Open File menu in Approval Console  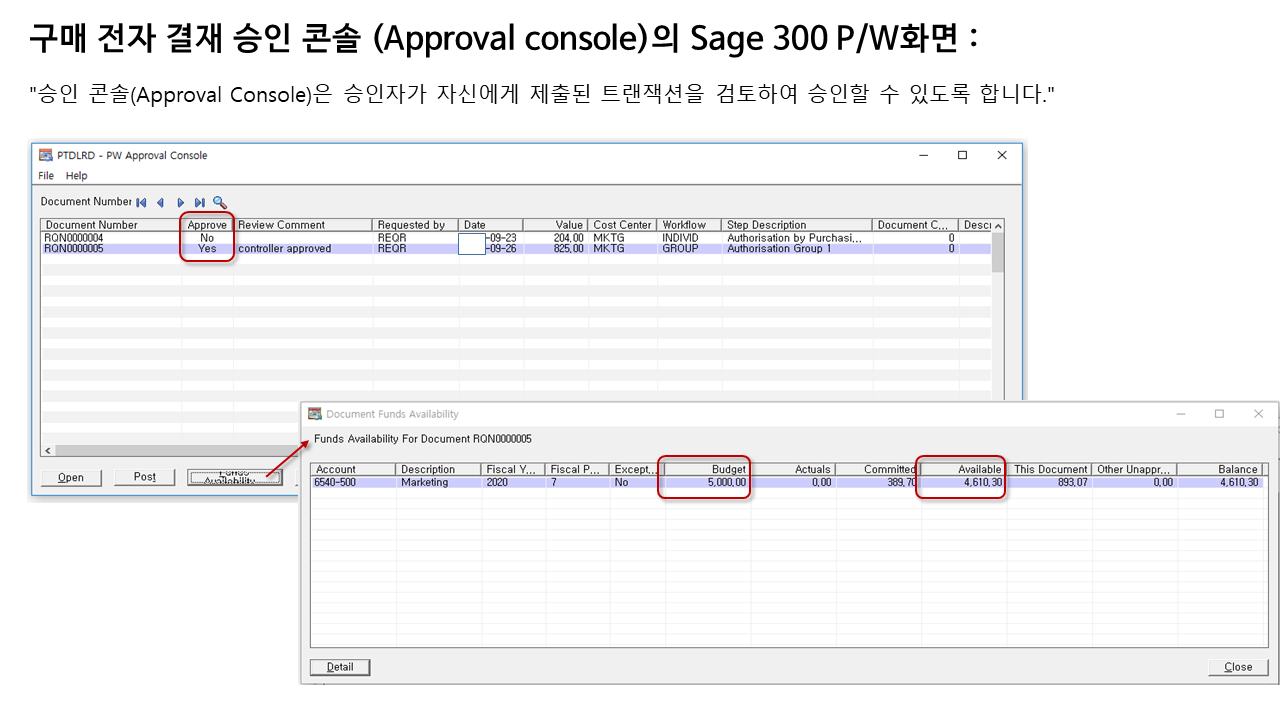(x=46, y=176)
